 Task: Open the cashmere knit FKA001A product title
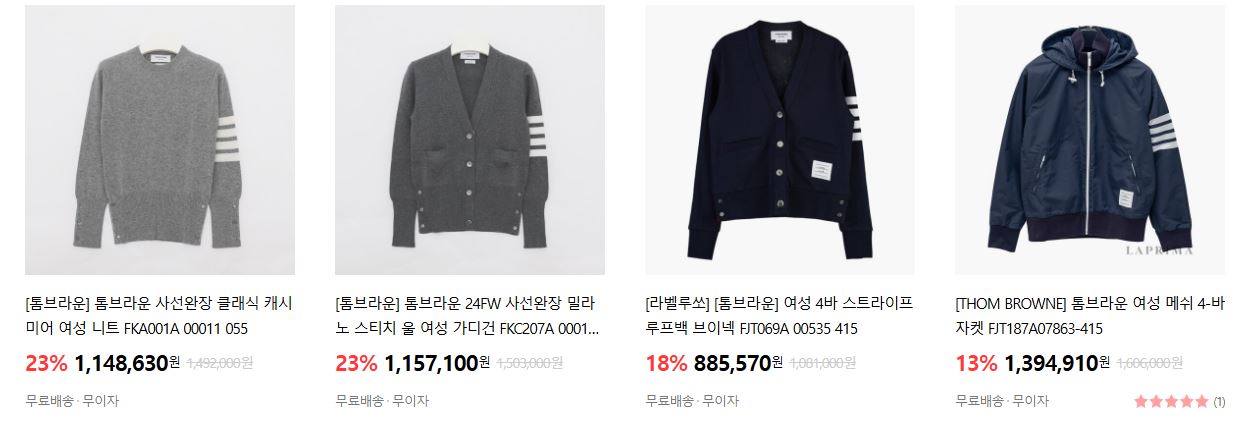pos(145,315)
